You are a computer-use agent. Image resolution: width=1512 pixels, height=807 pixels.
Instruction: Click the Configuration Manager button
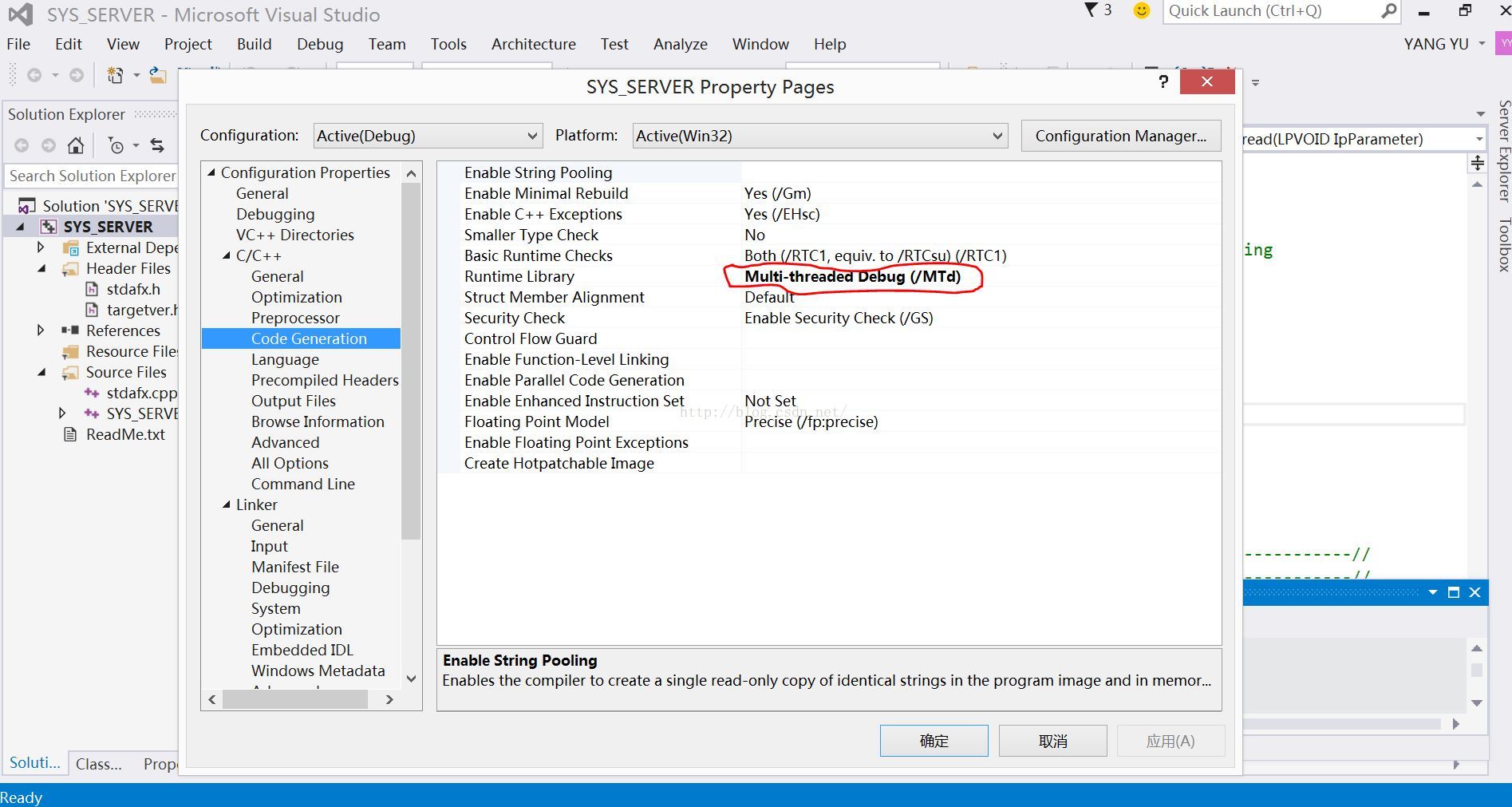(x=1121, y=136)
